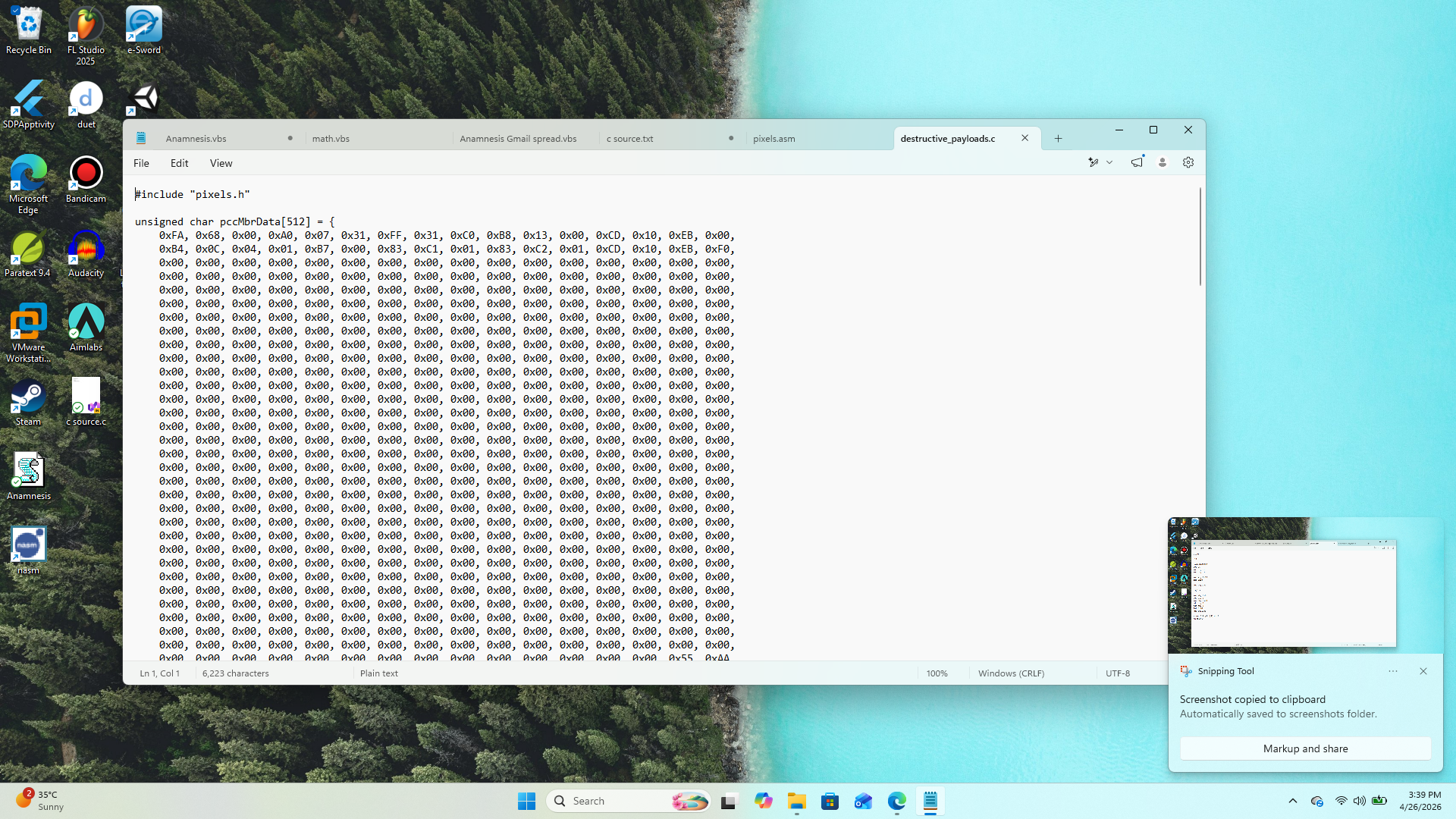
Task: Click the Microsoft Edge taskbar icon
Action: tap(896, 801)
